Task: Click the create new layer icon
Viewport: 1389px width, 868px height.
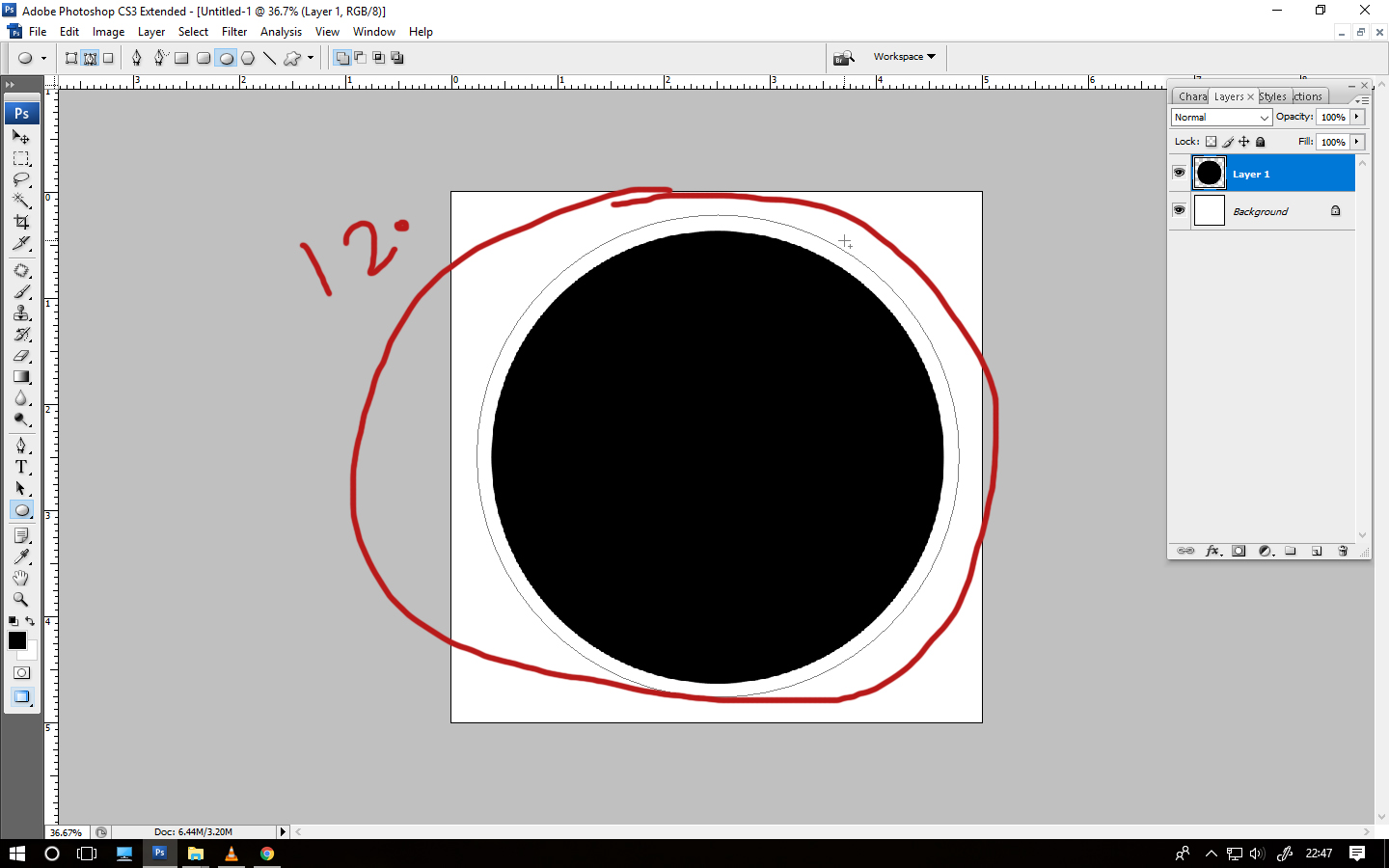Action: tap(1317, 551)
